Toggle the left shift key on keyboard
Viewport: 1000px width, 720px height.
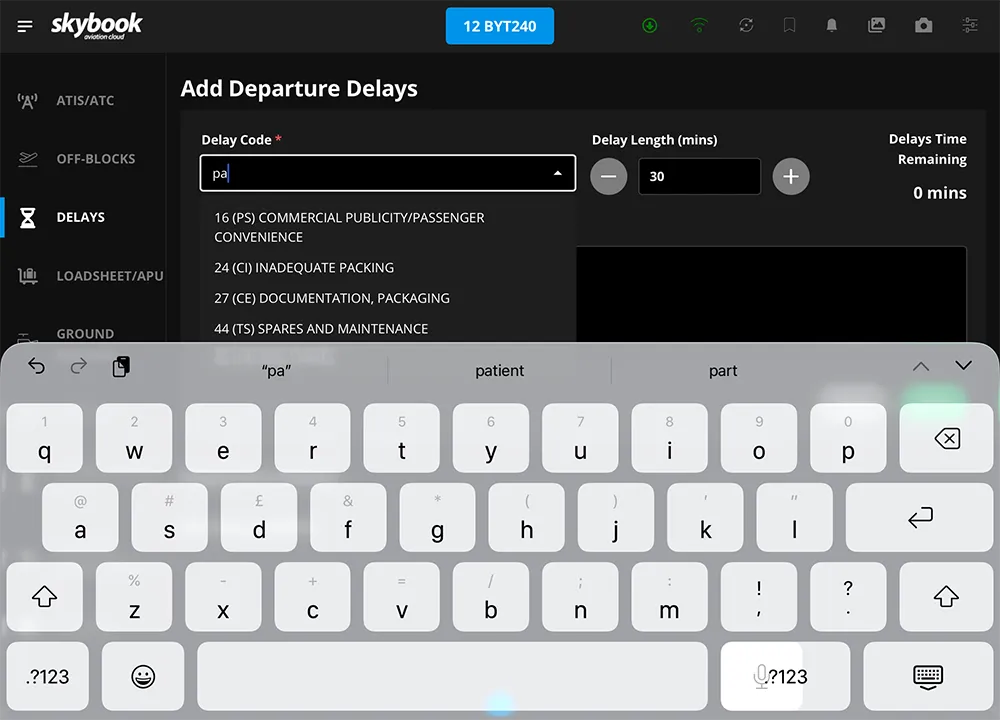pyautogui.click(x=44, y=597)
